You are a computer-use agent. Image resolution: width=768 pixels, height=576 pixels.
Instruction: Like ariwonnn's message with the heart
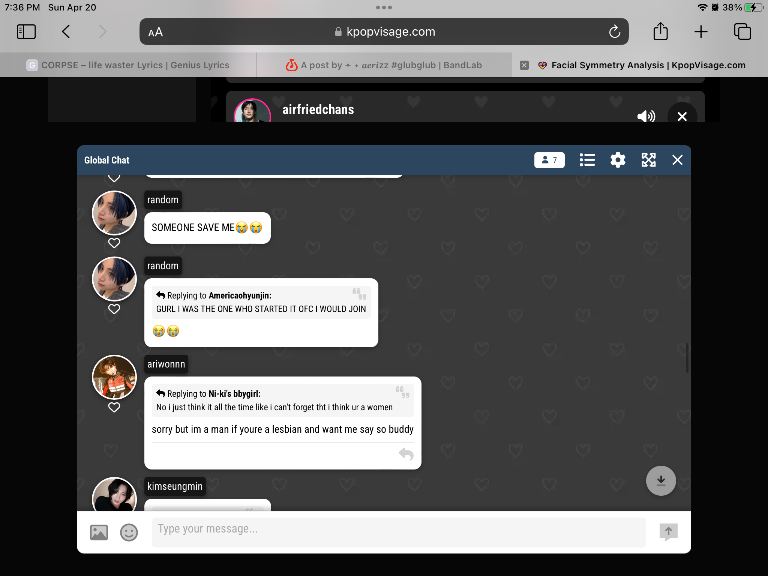pos(114,407)
